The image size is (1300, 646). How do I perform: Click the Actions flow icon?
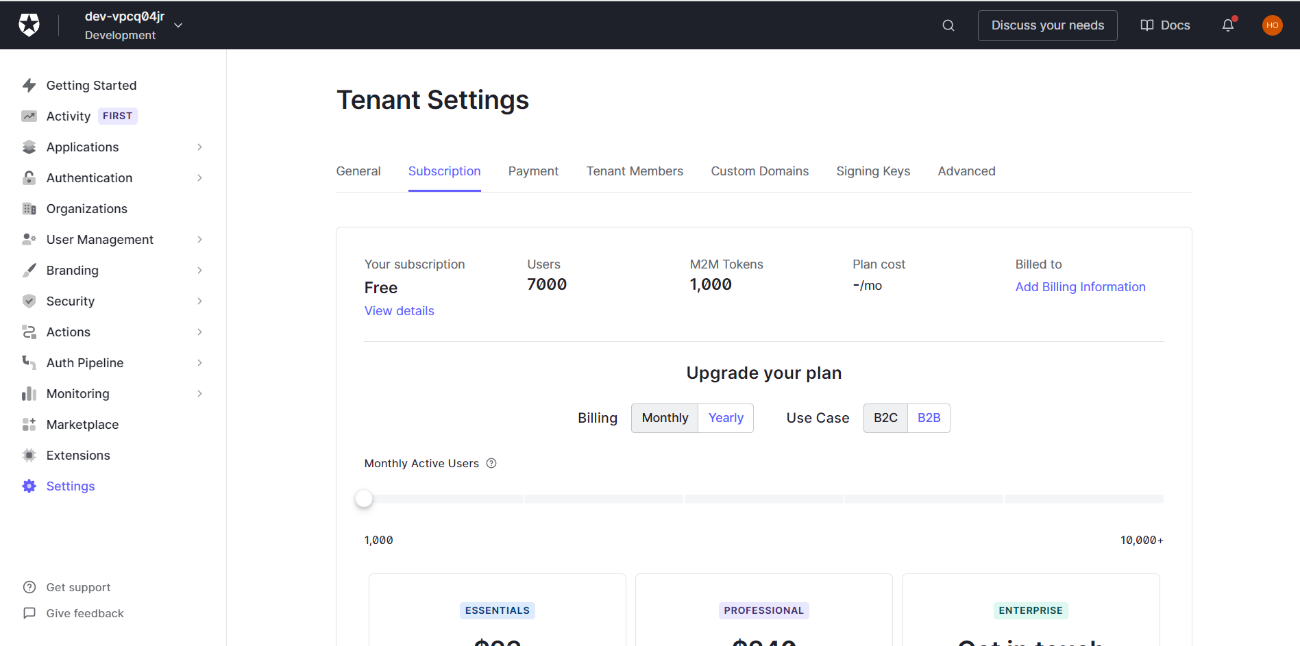pos(29,332)
